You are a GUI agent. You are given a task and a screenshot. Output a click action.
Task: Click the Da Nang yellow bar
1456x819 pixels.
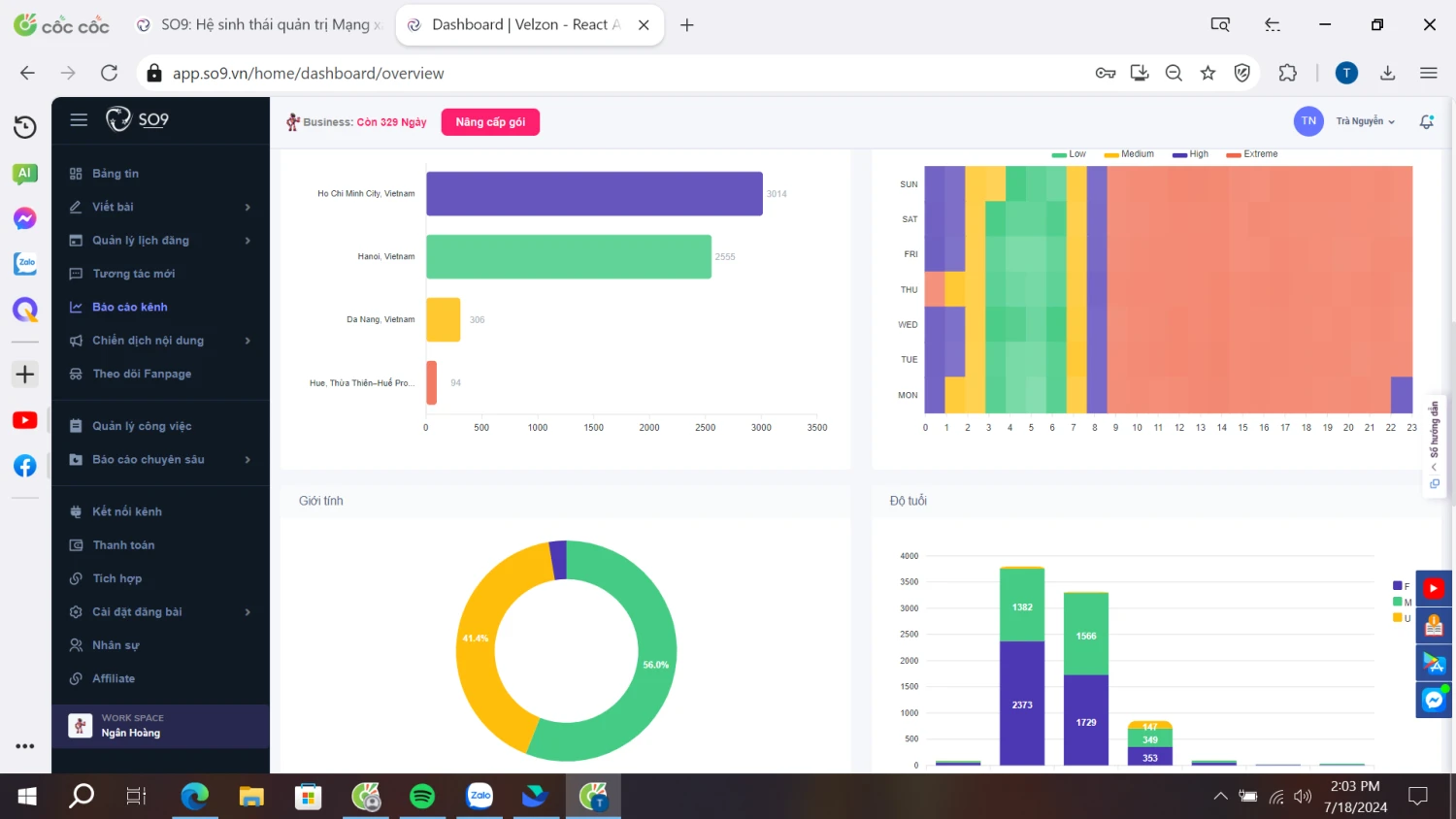[x=443, y=319]
